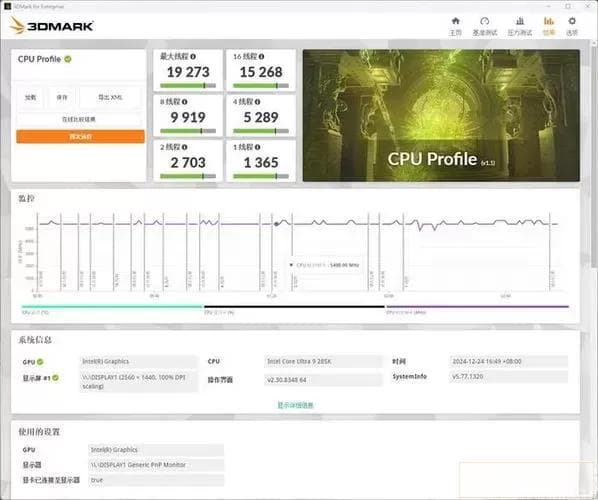The width and height of the screenshot is (598, 500).
Task: Open the Stress Tests tab
Action: (519, 26)
